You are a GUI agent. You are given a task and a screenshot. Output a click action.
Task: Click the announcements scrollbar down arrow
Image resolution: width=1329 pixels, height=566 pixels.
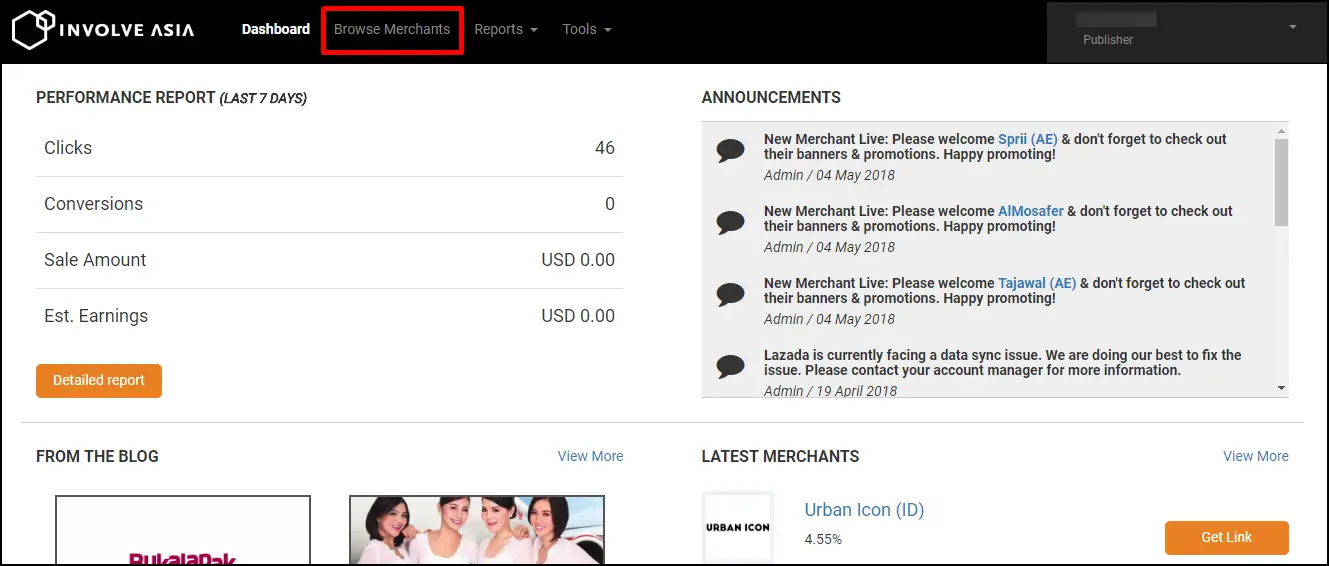coord(1282,388)
